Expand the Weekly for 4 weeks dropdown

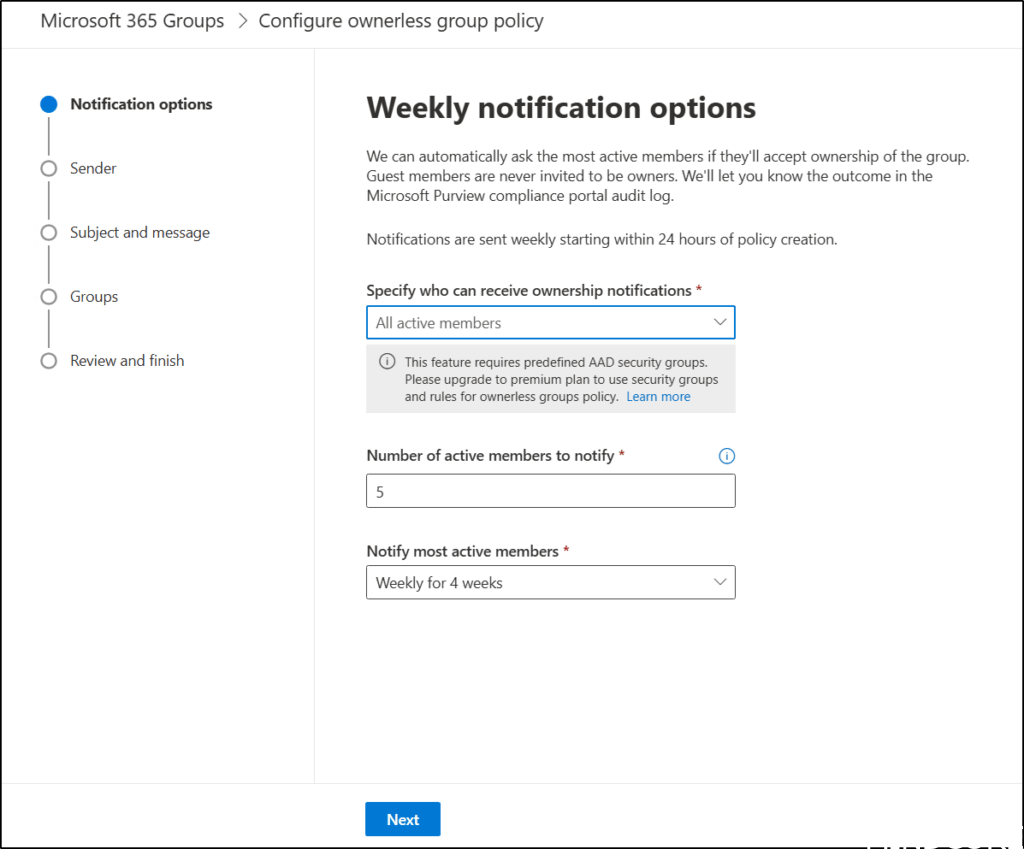tap(550, 583)
